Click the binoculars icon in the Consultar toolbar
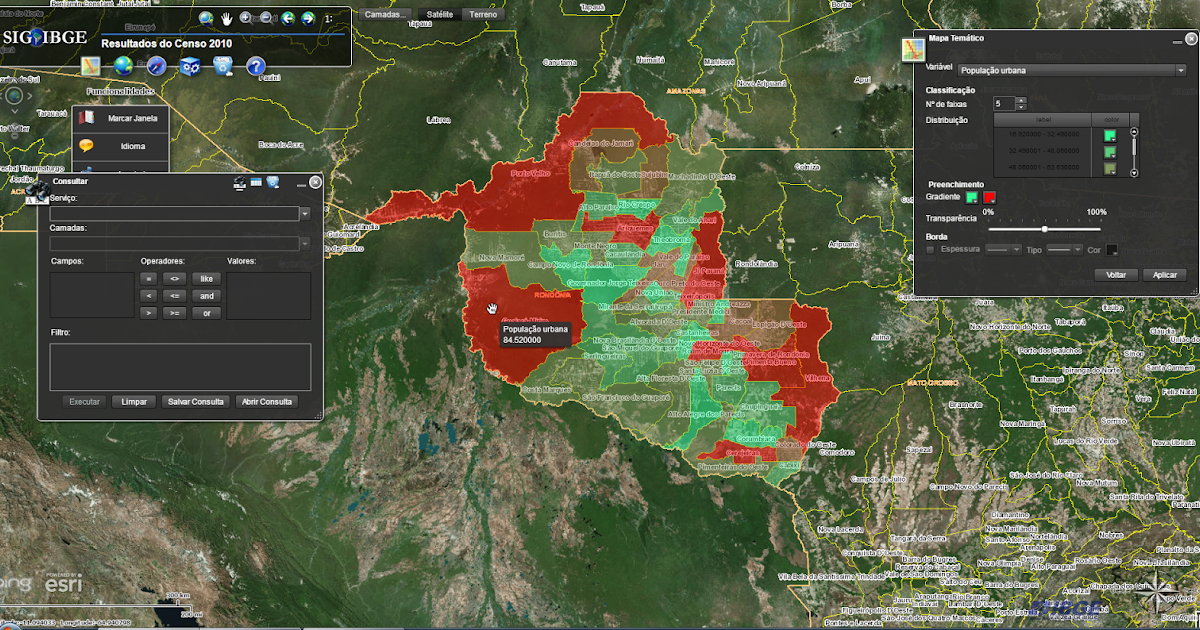The width and height of the screenshot is (1200, 630). pos(239,183)
